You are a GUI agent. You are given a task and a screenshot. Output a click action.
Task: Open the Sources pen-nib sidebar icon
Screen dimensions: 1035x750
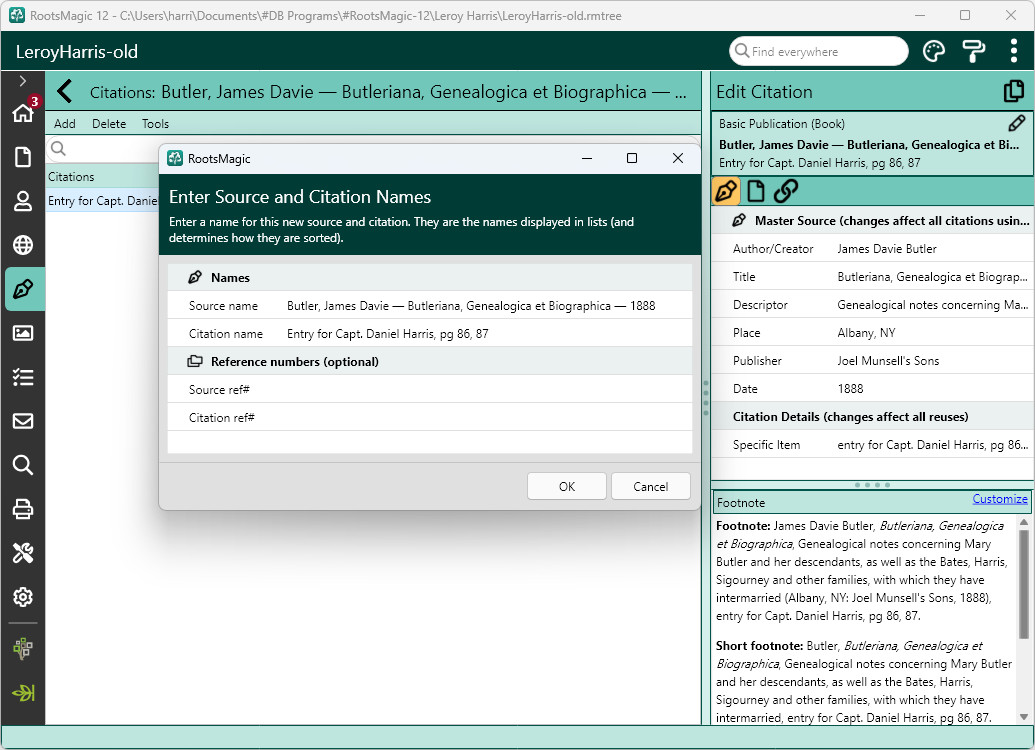coord(22,289)
